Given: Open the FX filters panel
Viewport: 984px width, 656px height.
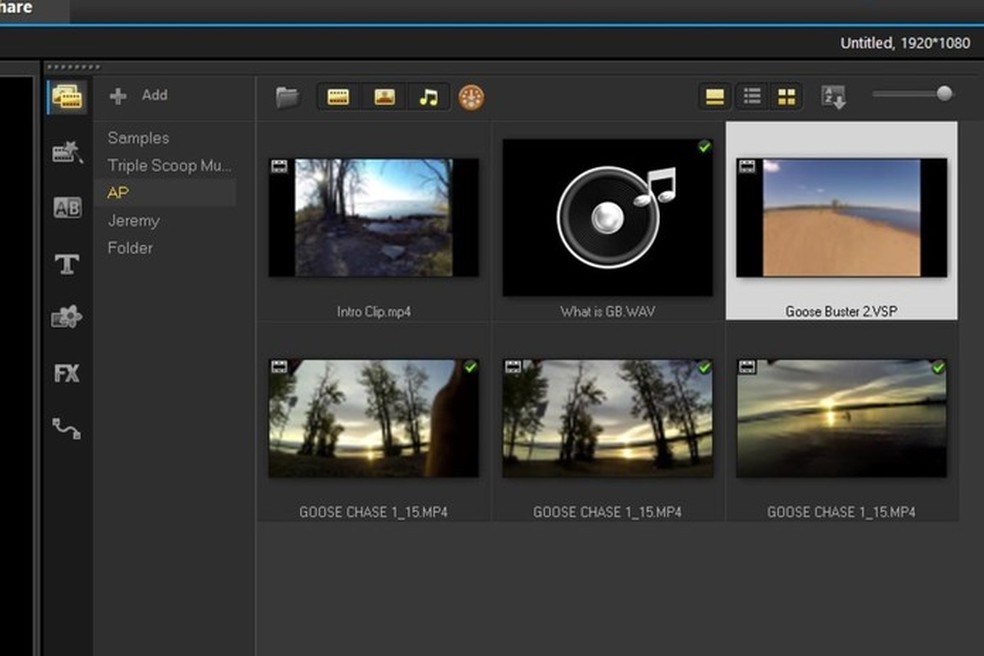Looking at the screenshot, I should 65,372.
